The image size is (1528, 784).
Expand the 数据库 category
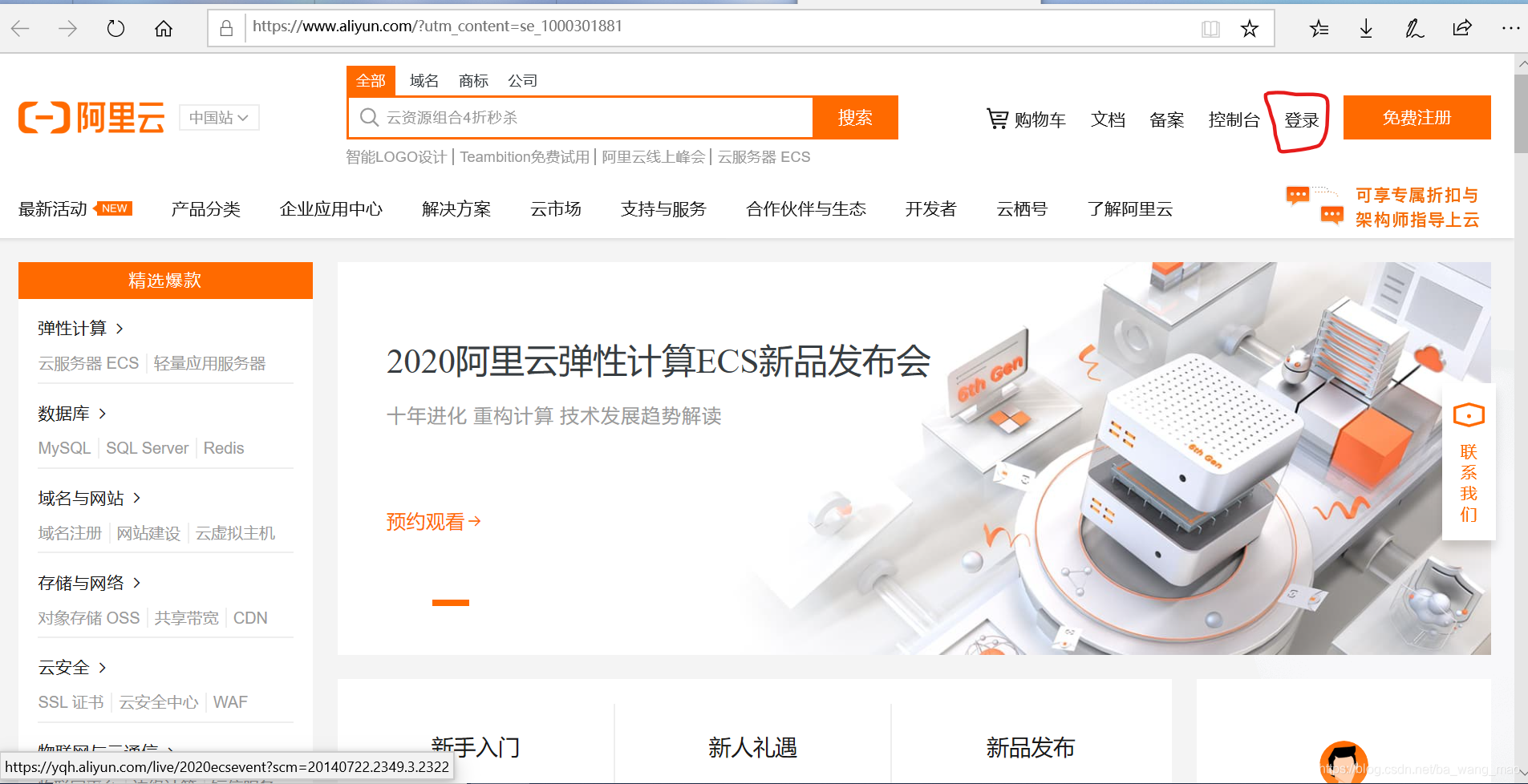(72, 414)
